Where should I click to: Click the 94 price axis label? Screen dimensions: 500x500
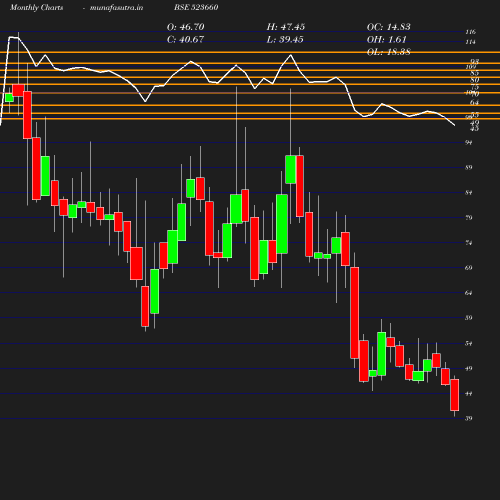click(469, 143)
